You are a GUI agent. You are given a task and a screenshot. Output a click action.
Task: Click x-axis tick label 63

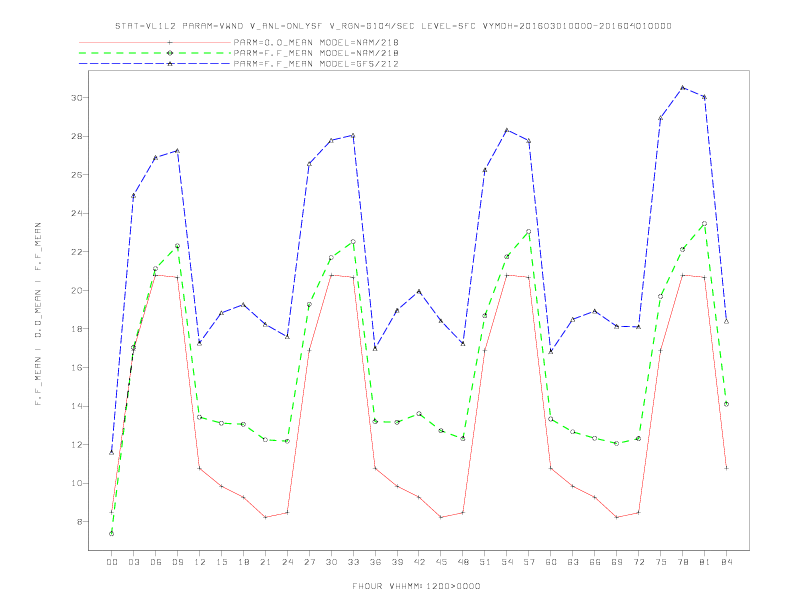(x=573, y=562)
